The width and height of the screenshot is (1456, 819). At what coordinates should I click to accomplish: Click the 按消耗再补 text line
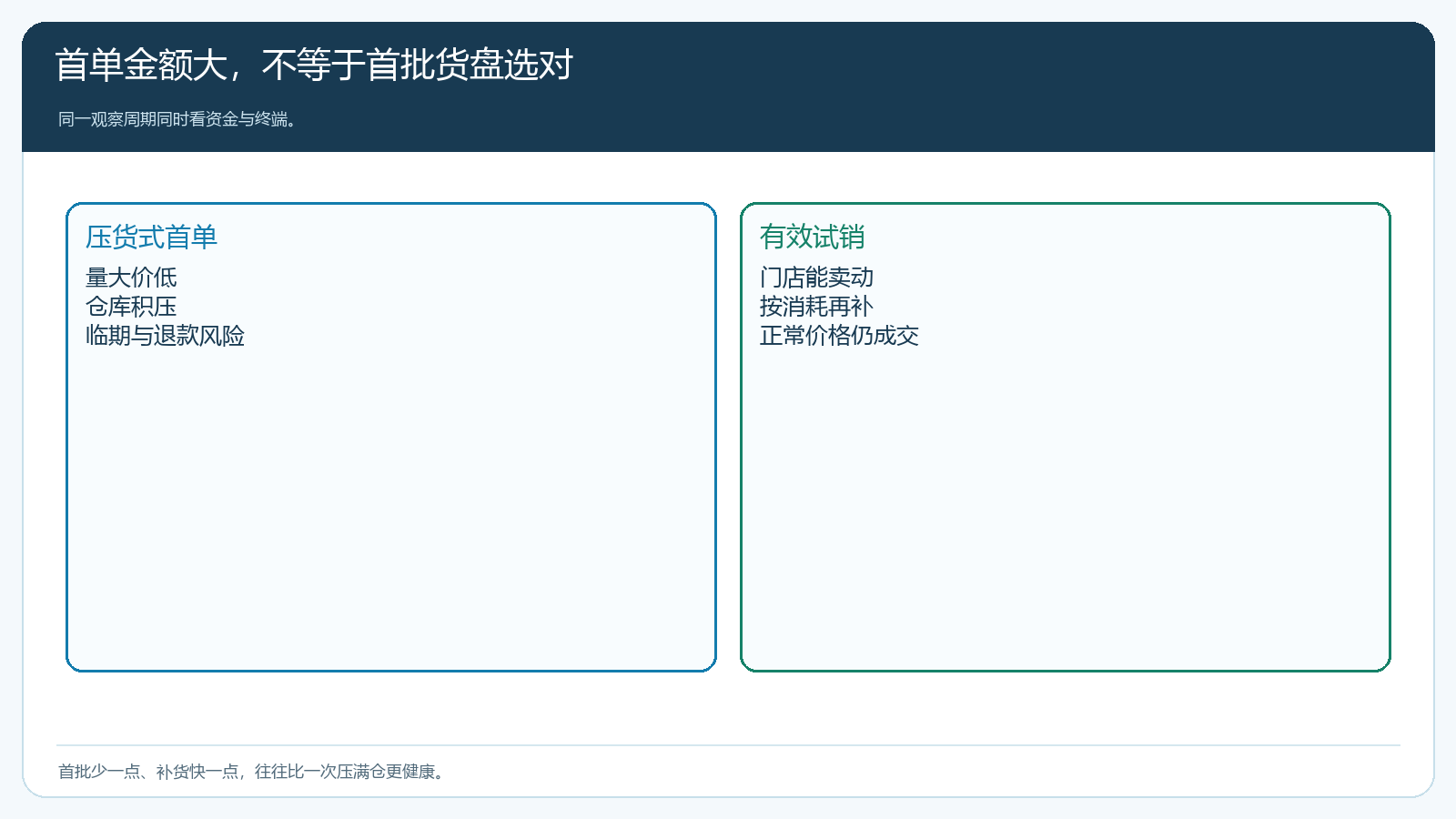tap(816, 307)
